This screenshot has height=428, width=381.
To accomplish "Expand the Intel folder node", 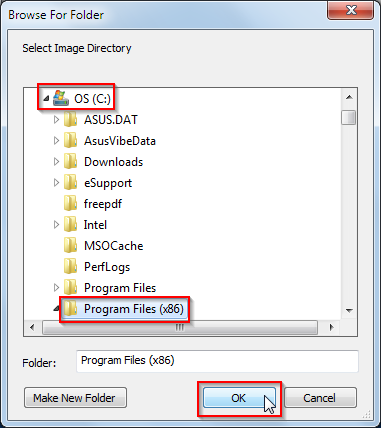I will (x=56, y=225).
